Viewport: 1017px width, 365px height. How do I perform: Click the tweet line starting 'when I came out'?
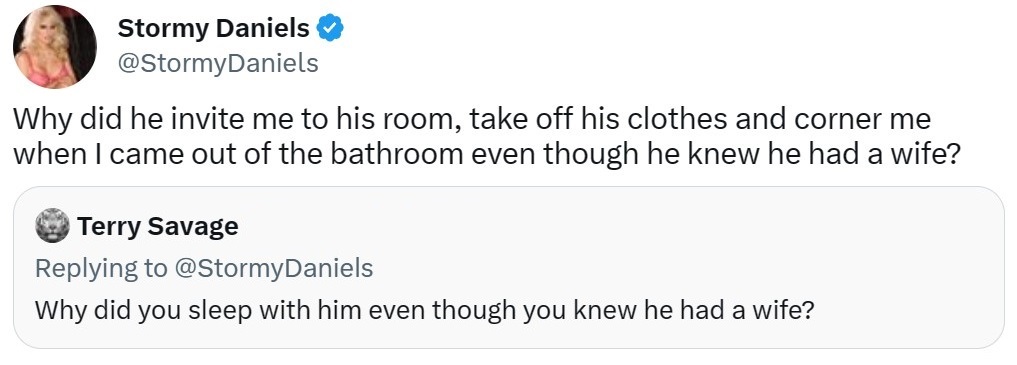point(486,154)
